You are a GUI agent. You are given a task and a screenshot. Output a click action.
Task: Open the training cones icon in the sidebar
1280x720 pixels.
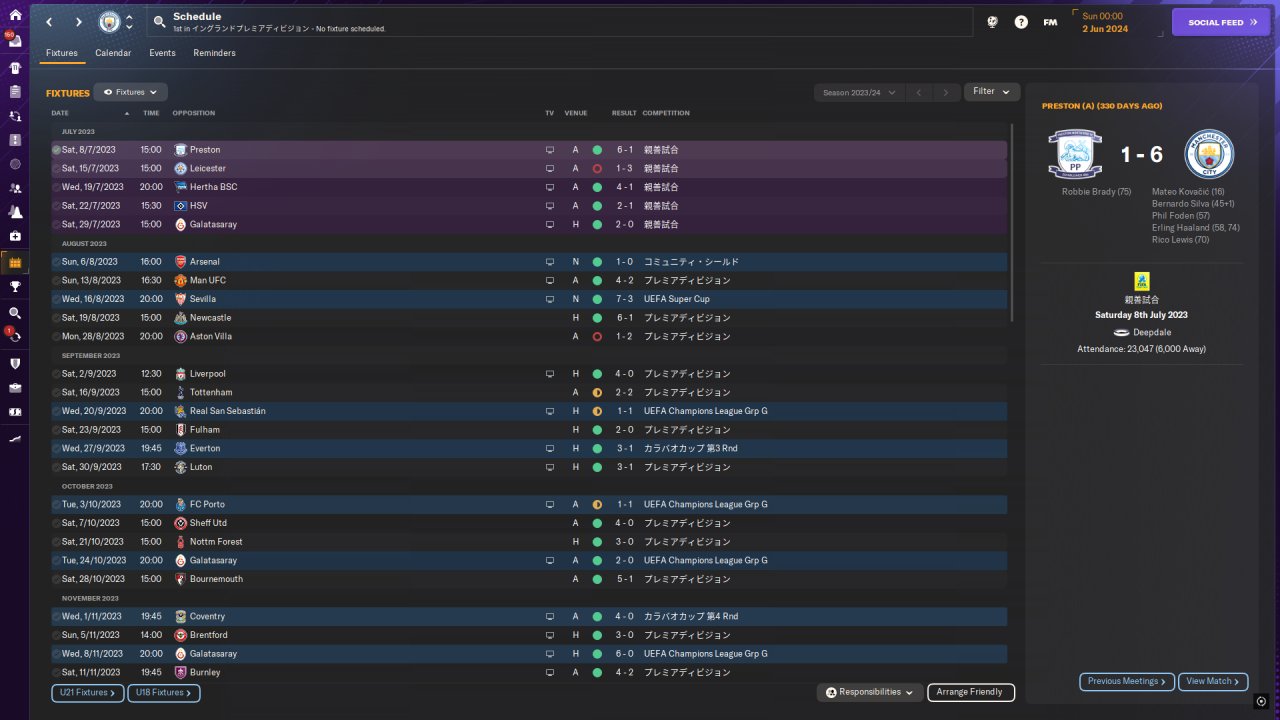[15, 212]
